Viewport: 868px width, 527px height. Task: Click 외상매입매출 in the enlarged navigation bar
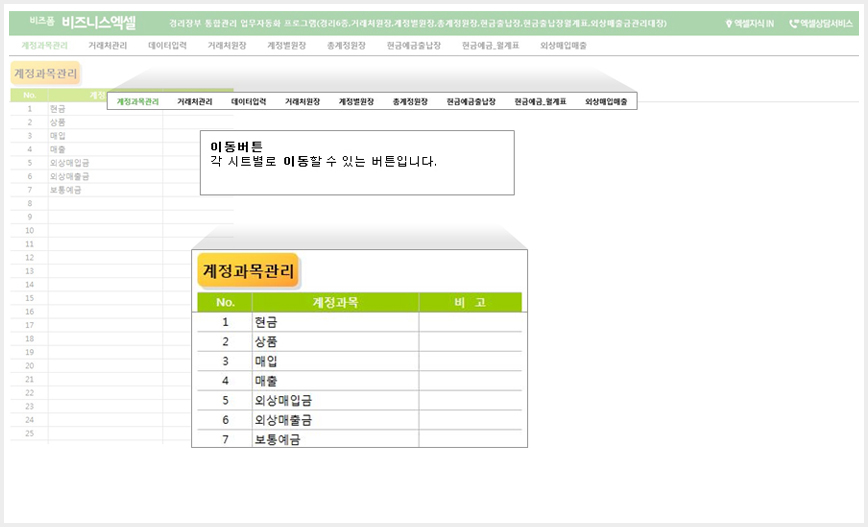click(x=606, y=102)
